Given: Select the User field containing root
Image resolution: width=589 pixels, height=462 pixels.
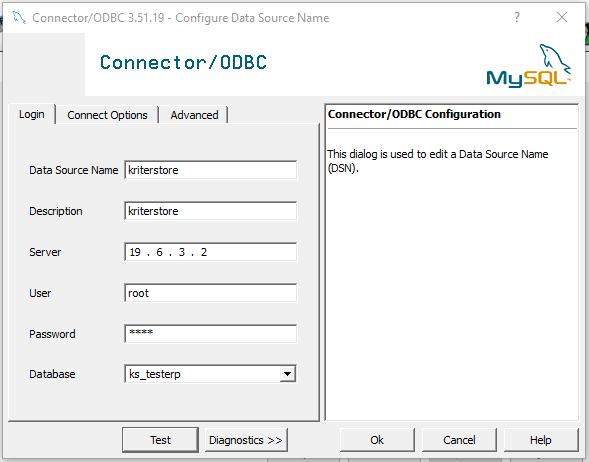Looking at the screenshot, I should [211, 293].
